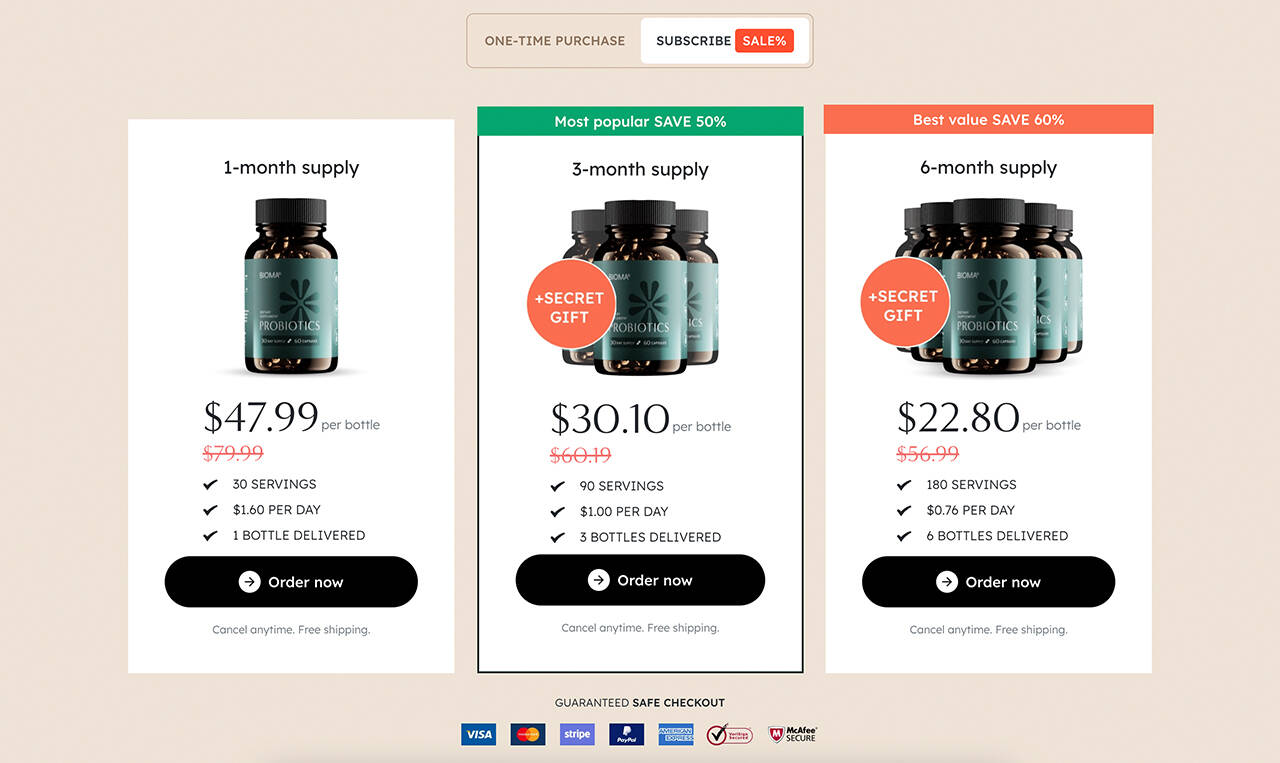Click the Secret Gift badge on 3-month plan
The width and height of the screenshot is (1280, 763).
[x=570, y=304]
